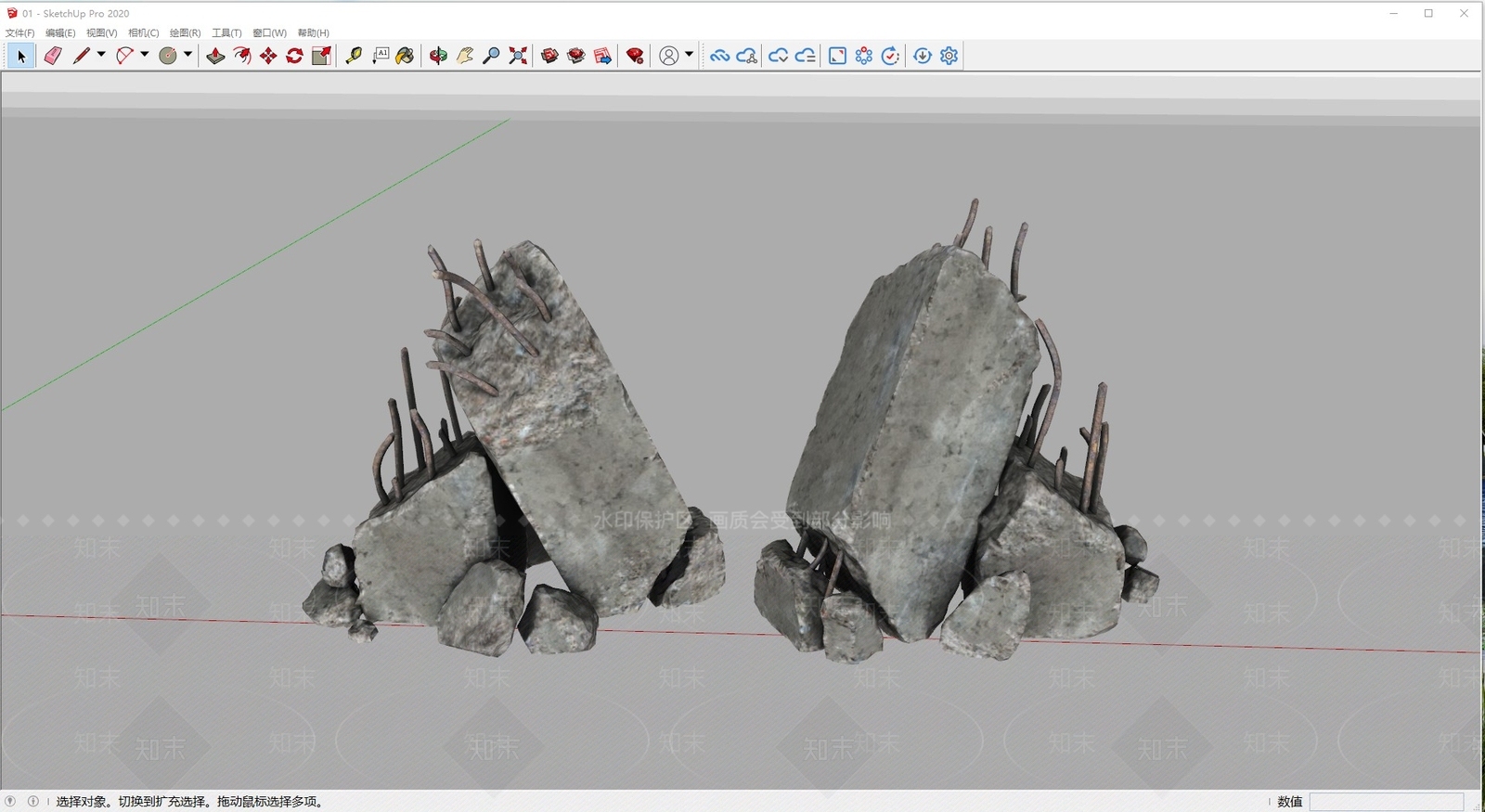1485x812 pixels.
Task: Select the Orbit tool
Action: pos(438,56)
